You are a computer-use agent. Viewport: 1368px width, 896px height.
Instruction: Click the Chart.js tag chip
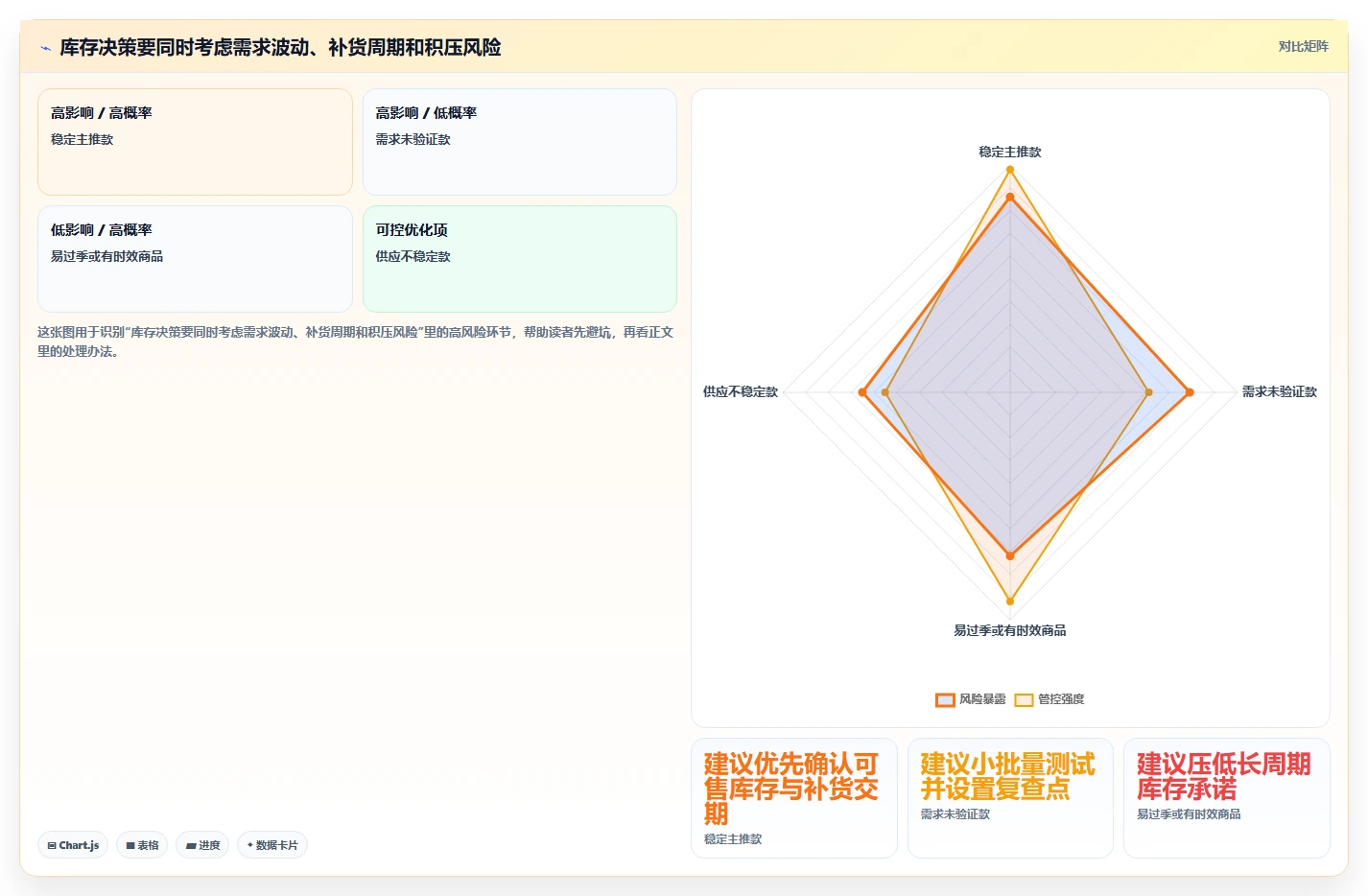(x=73, y=845)
